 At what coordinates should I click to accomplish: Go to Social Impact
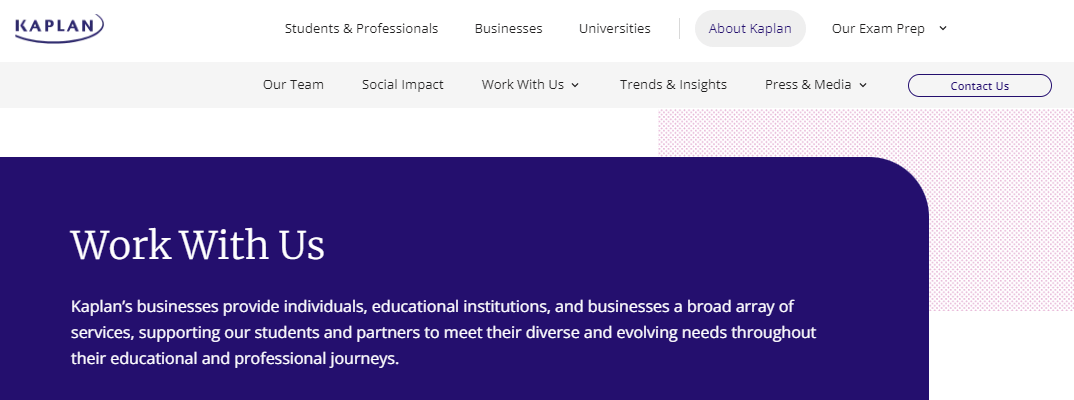pos(403,85)
